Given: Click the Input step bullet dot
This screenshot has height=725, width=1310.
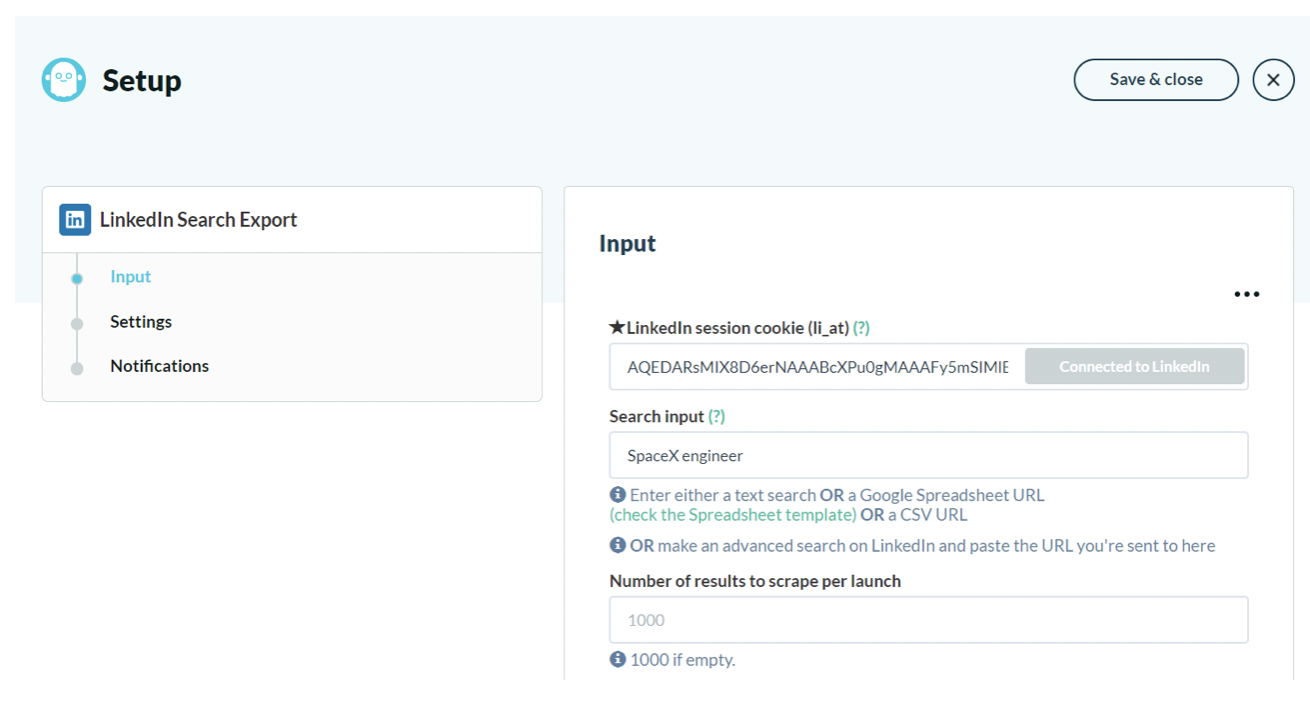Looking at the screenshot, I should point(77,279).
